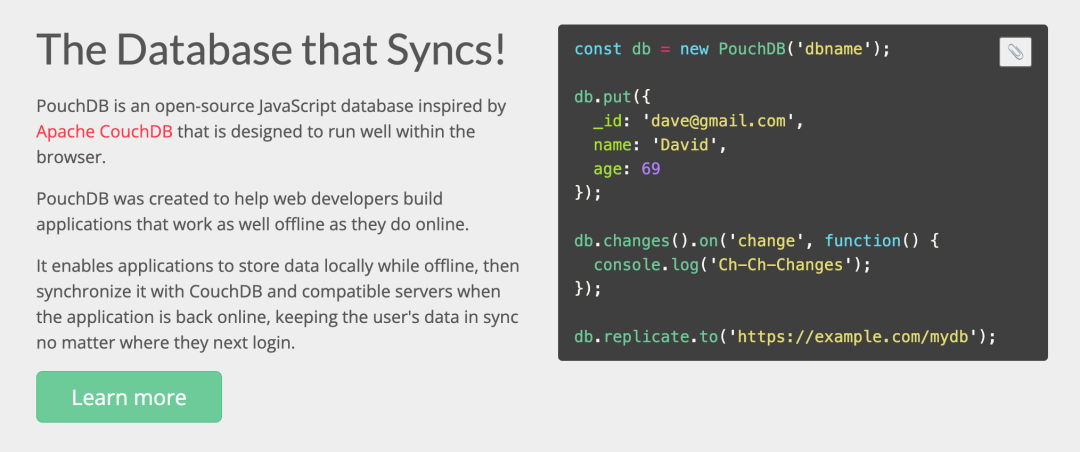Viewport: 1080px width, 452px height.
Task: Click the "_id: 'dave@gmail.com'" code line
Action: click(x=699, y=121)
